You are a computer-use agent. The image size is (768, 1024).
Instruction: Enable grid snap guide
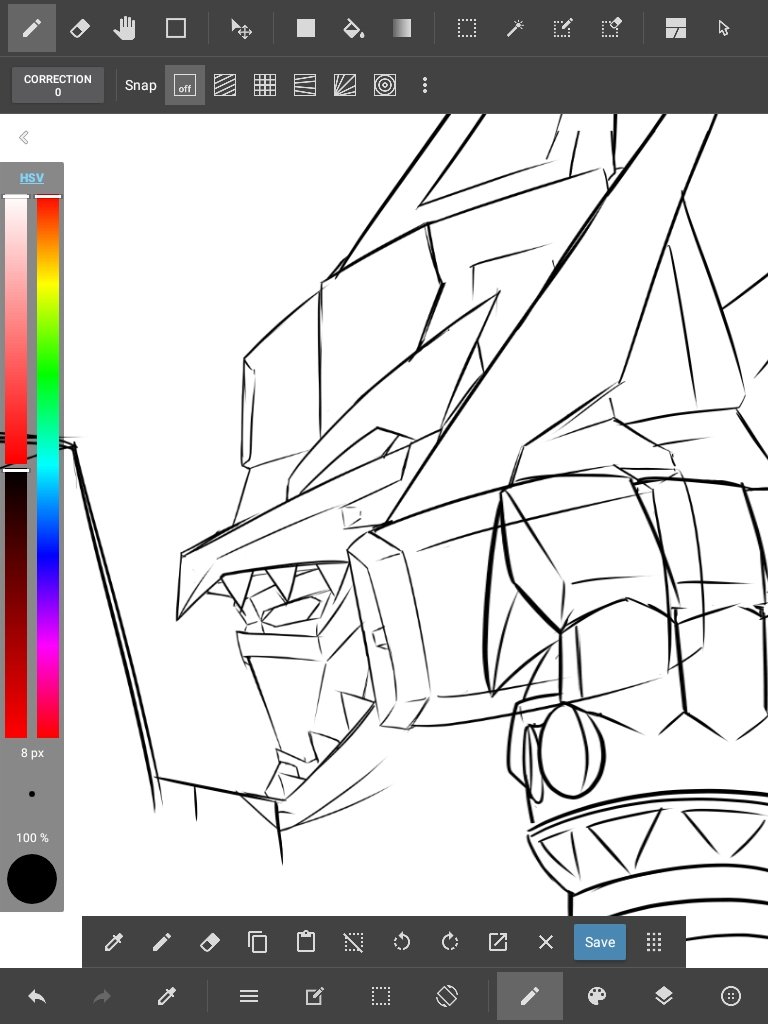264,85
